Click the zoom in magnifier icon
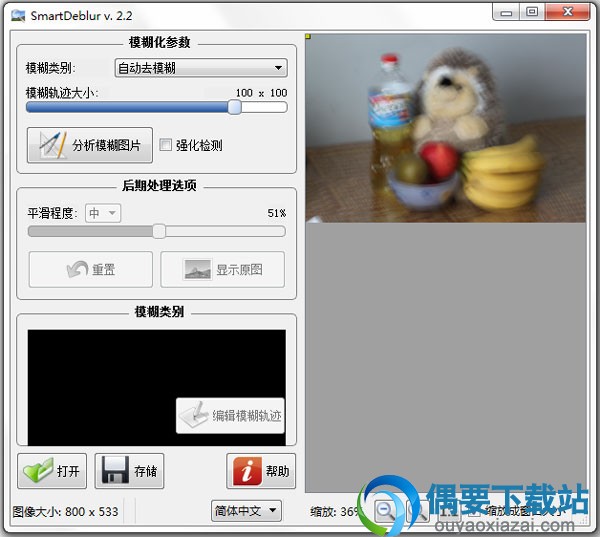This screenshot has height=537, width=600. 417,511
